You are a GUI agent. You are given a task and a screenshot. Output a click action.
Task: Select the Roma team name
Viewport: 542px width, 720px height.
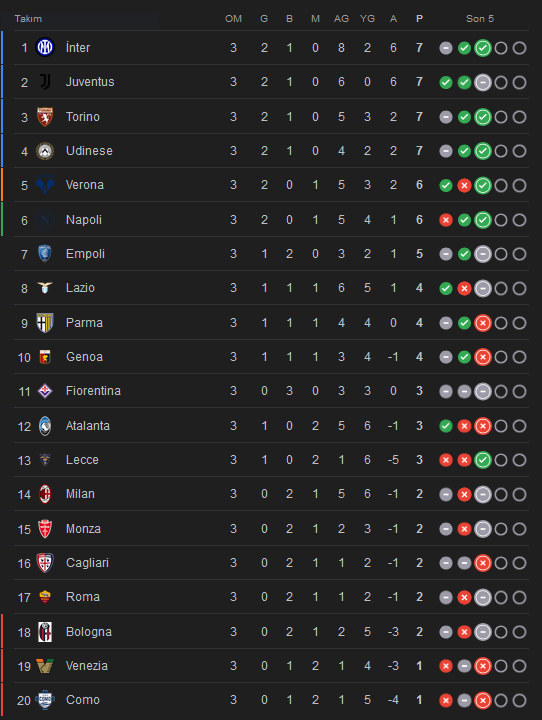tap(83, 597)
